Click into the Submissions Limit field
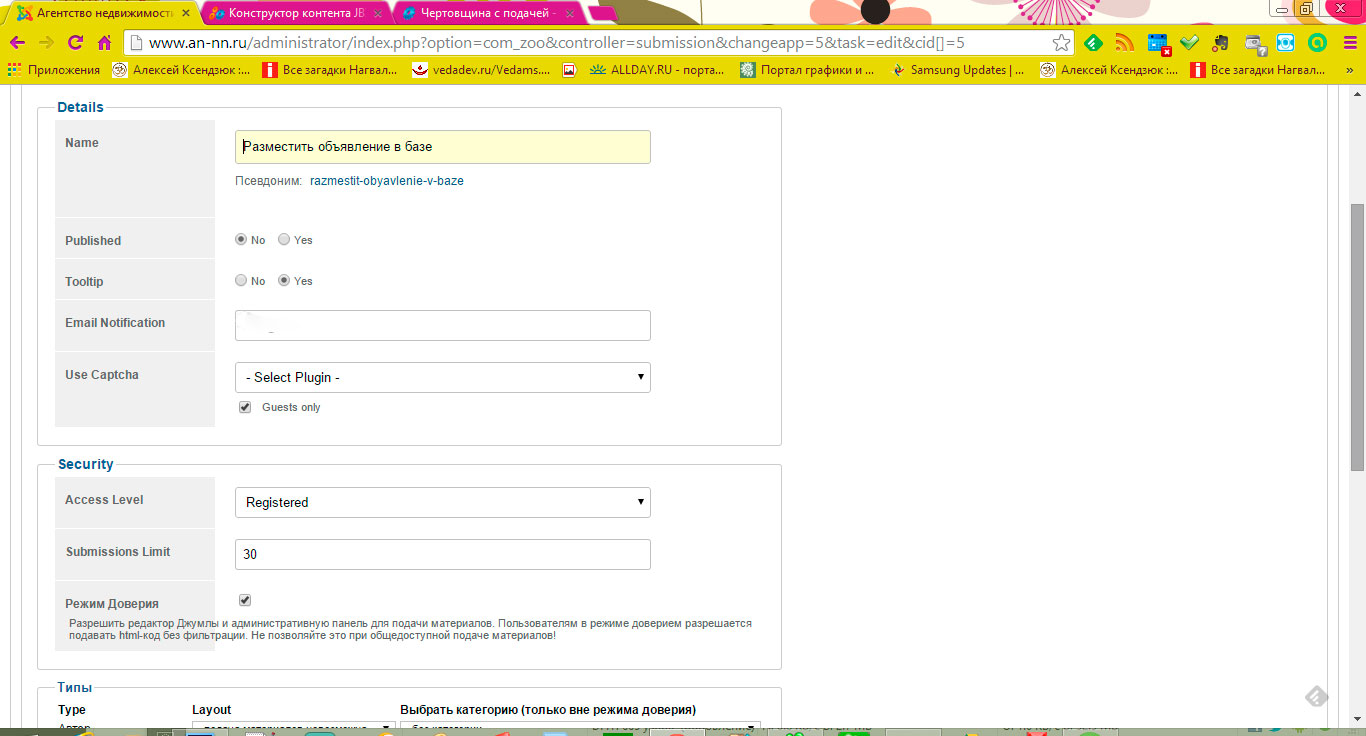 pos(442,554)
